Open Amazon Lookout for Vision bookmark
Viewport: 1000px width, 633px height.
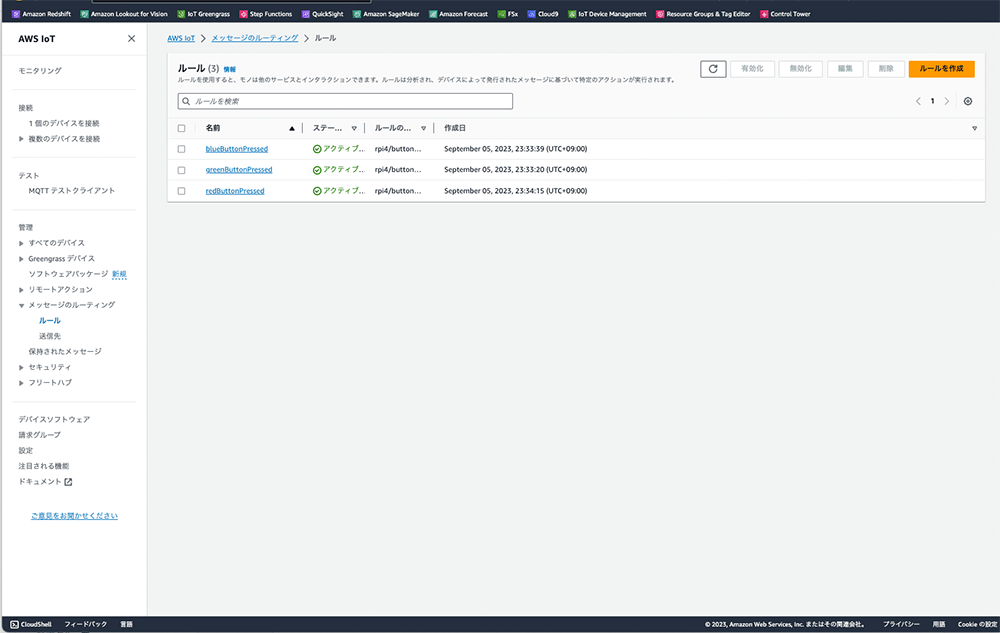[x=124, y=14]
